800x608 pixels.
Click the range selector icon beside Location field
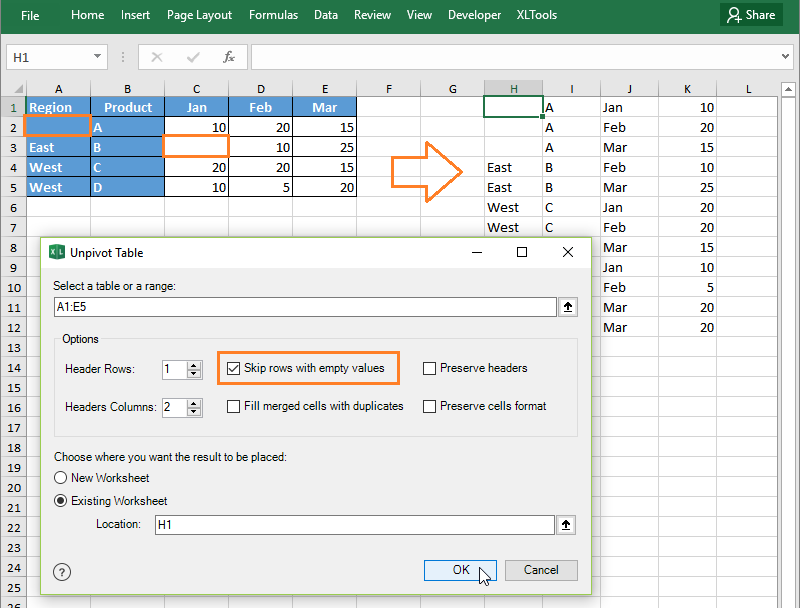tap(568, 525)
